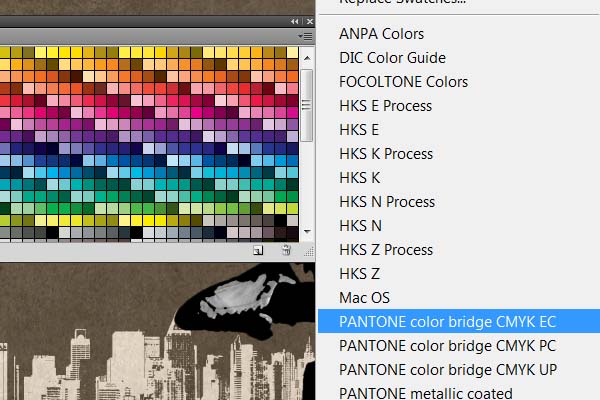The height and width of the screenshot is (400, 600).
Task: Choose Mac OS swatches
Action: 364,298
